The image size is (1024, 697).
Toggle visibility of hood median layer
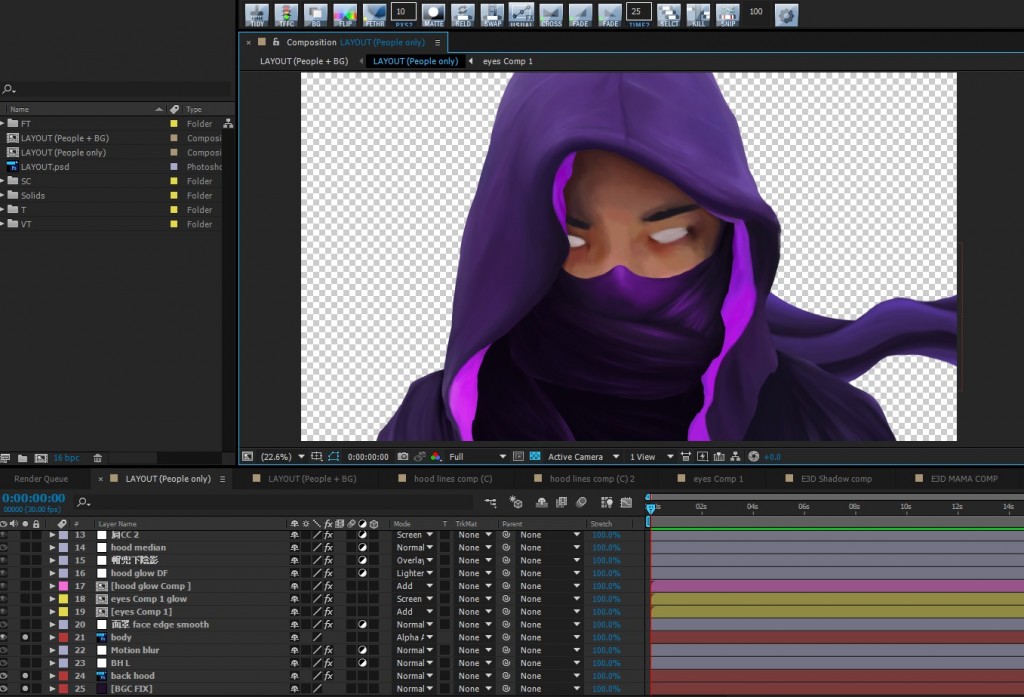coord(4,548)
